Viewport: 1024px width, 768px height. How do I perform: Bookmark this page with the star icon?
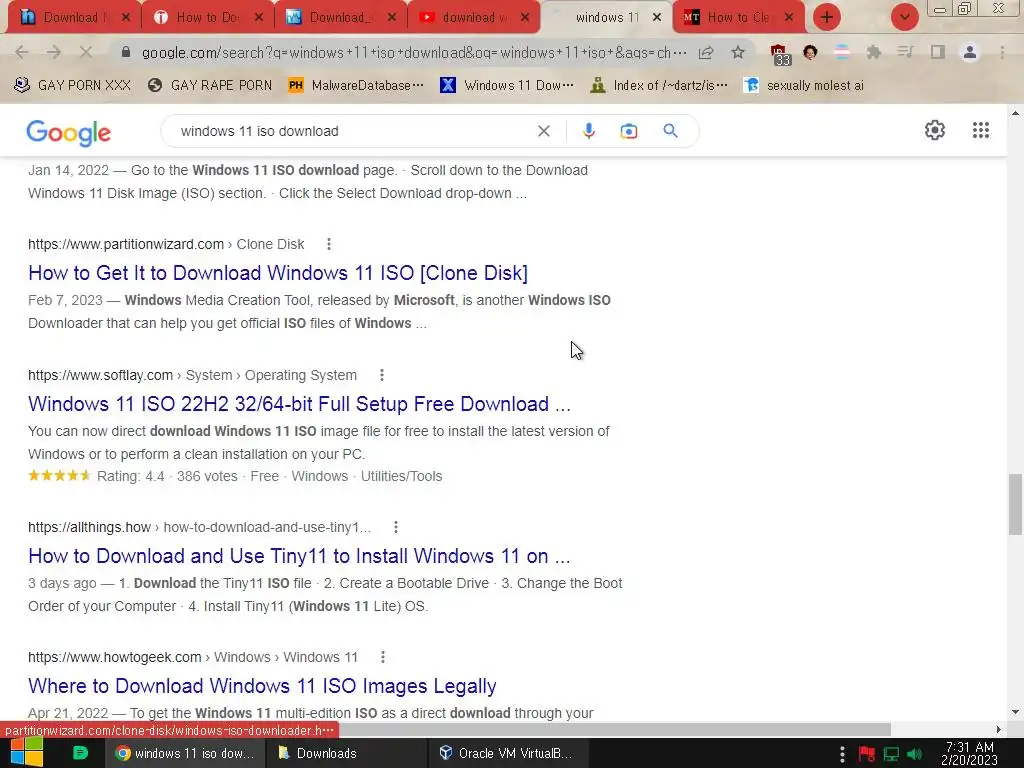[738, 52]
